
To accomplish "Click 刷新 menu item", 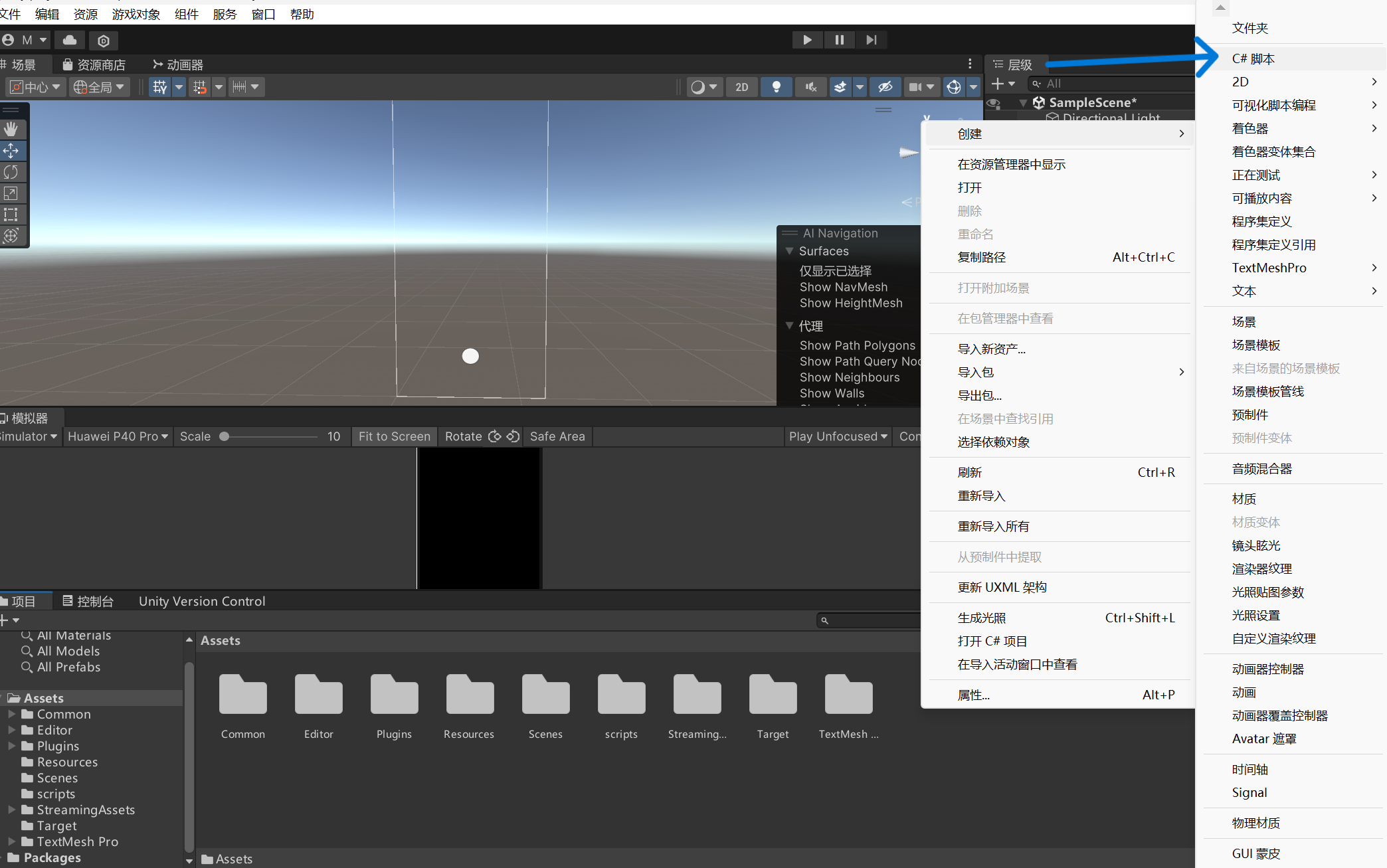I will (1058, 472).
